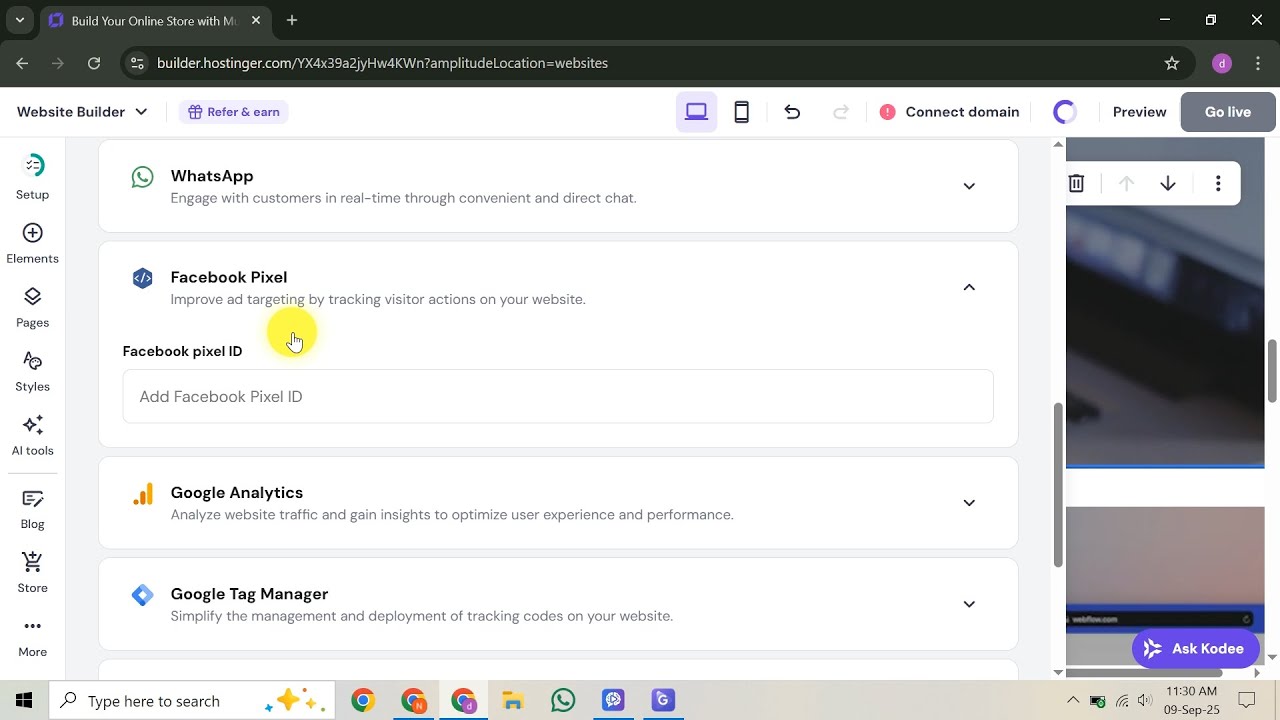Click the Facebook Pixel title text

click(229, 277)
